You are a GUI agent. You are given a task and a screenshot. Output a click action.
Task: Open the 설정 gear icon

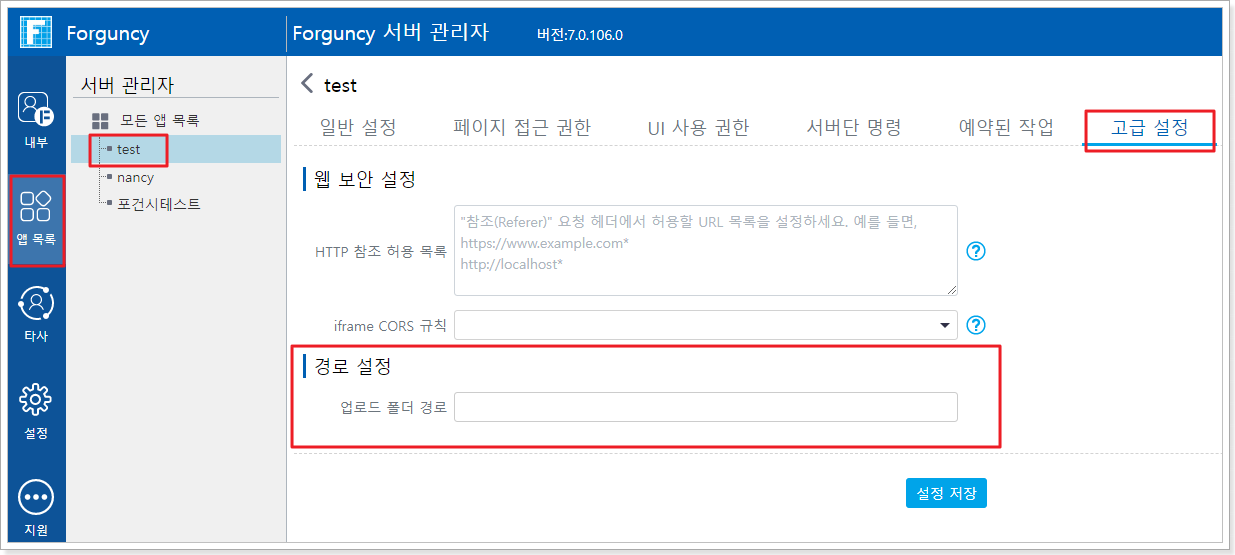[36, 400]
